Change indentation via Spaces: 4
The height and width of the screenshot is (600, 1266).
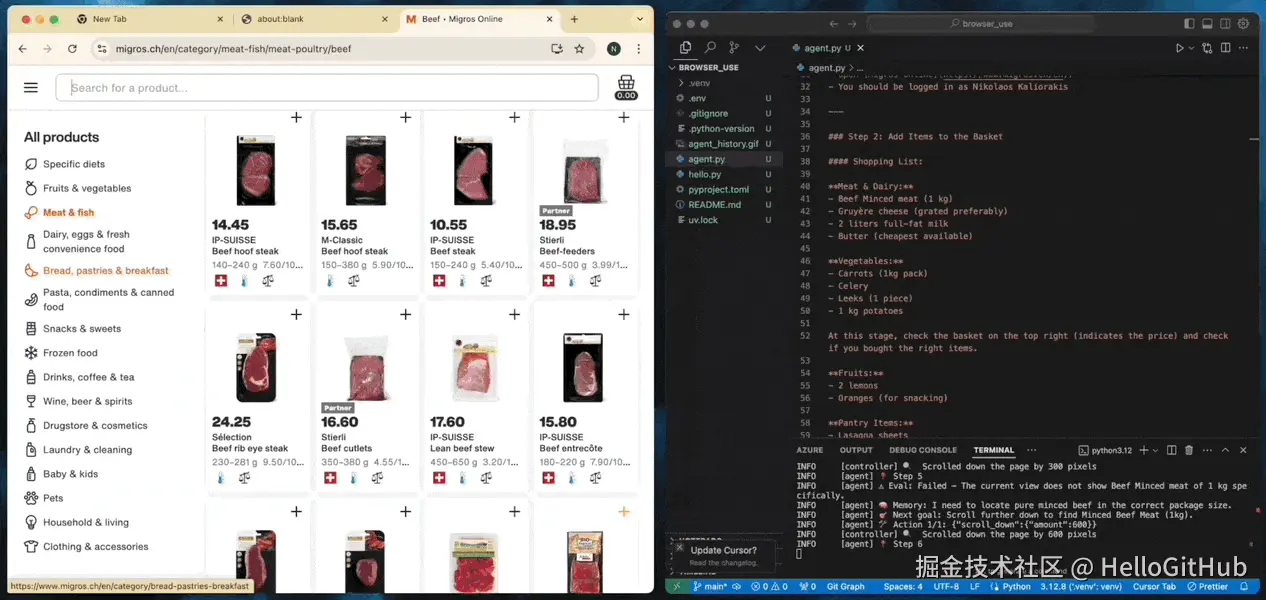(x=903, y=587)
